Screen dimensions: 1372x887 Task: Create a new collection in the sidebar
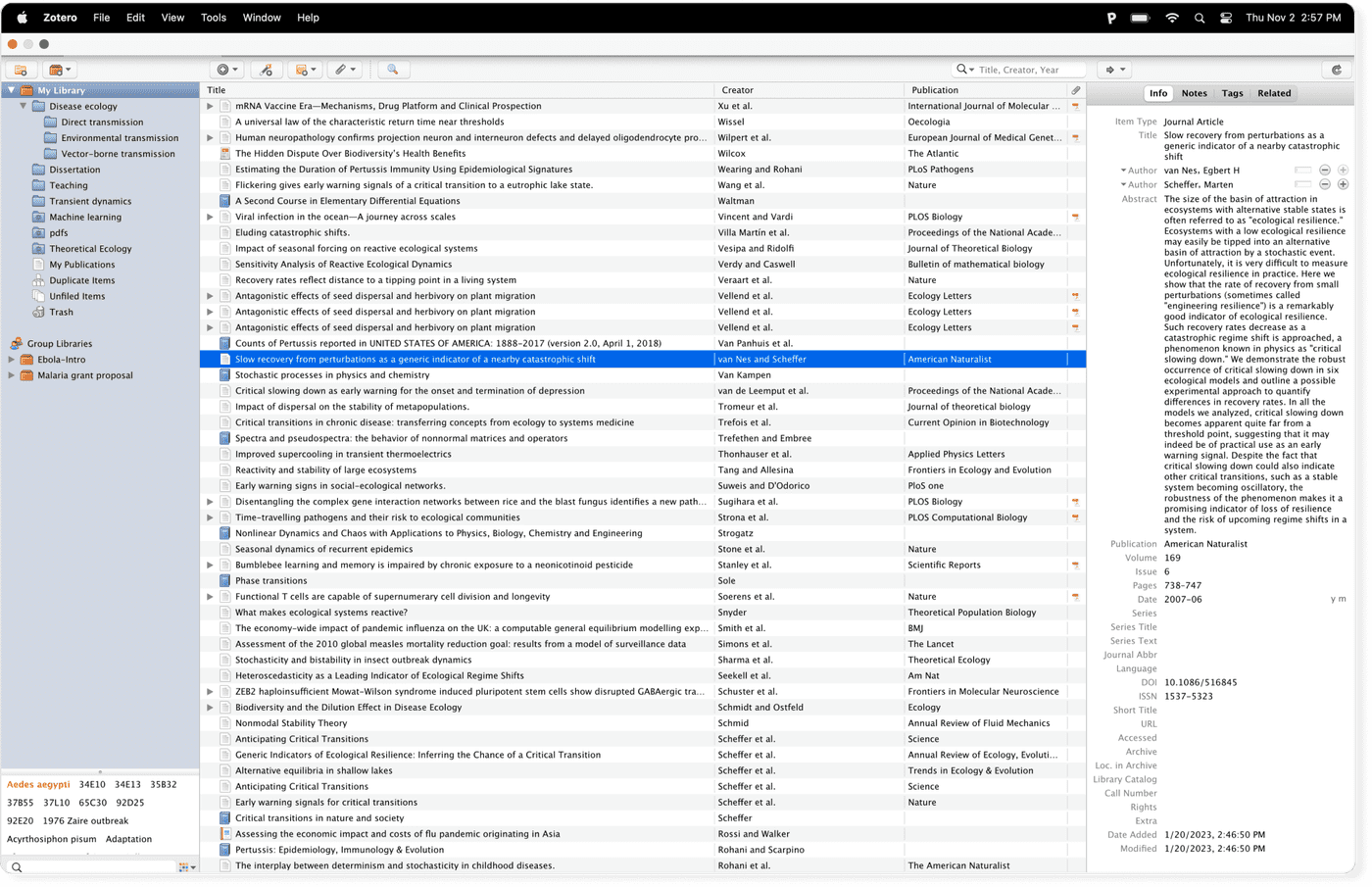(20, 70)
